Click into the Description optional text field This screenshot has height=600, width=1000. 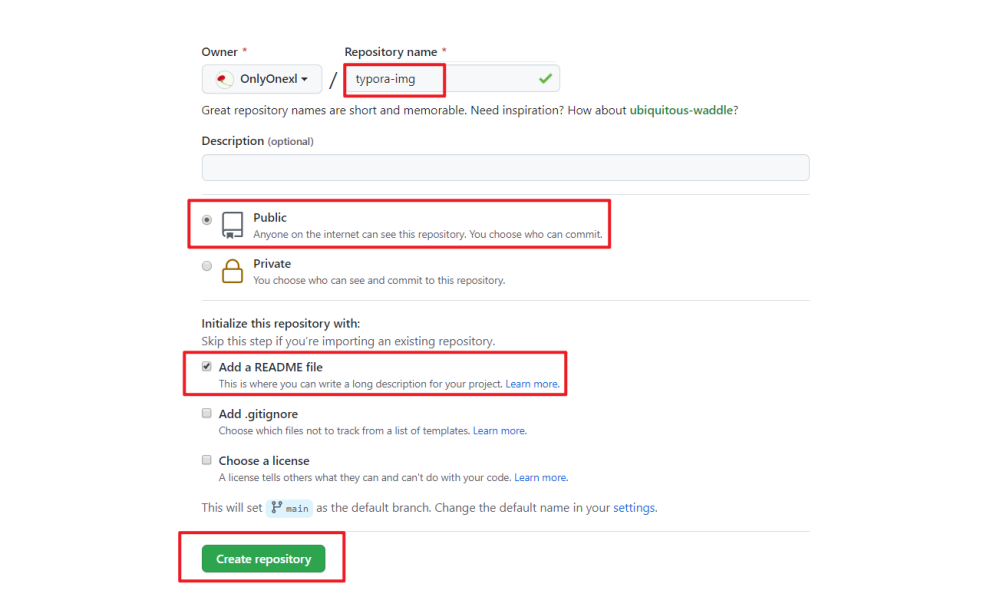click(x=506, y=167)
